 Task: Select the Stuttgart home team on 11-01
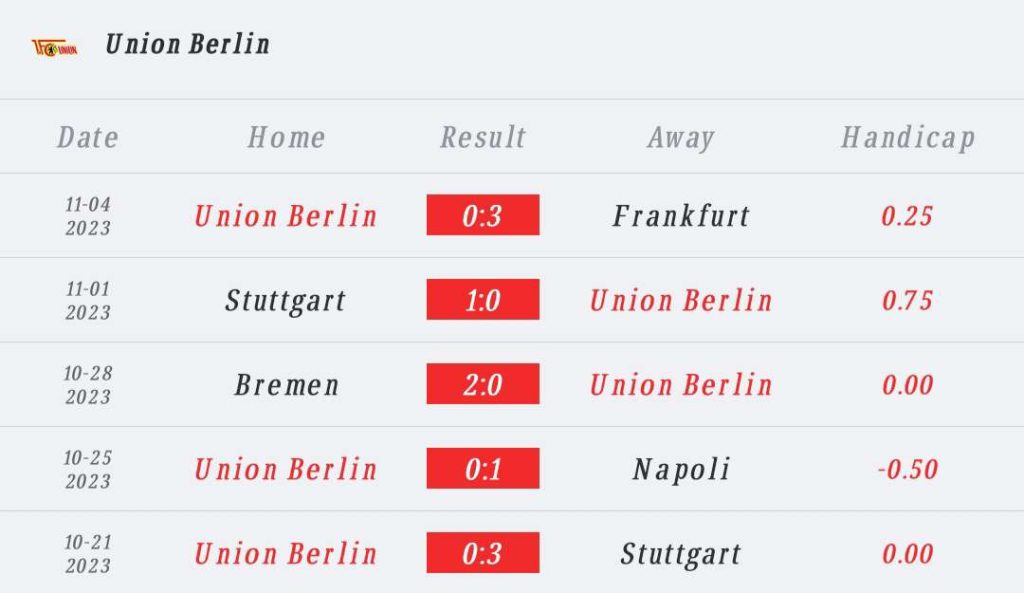pos(285,302)
